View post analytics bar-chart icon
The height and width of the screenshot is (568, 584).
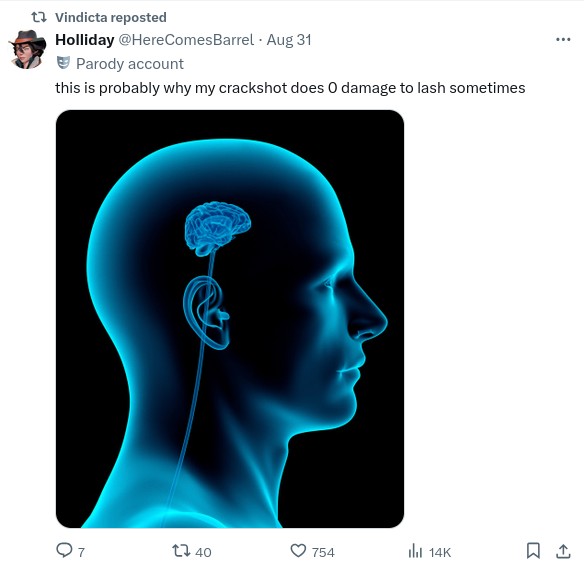(x=415, y=550)
